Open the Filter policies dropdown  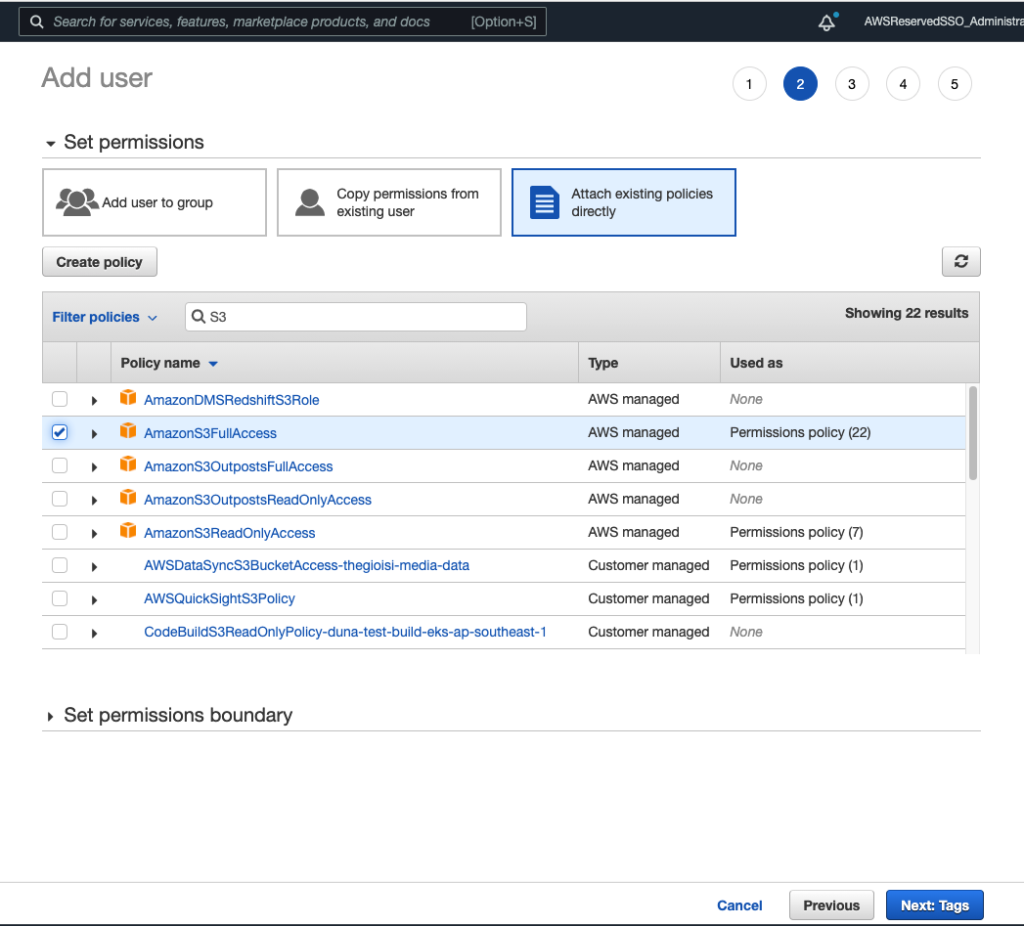[x=104, y=317]
